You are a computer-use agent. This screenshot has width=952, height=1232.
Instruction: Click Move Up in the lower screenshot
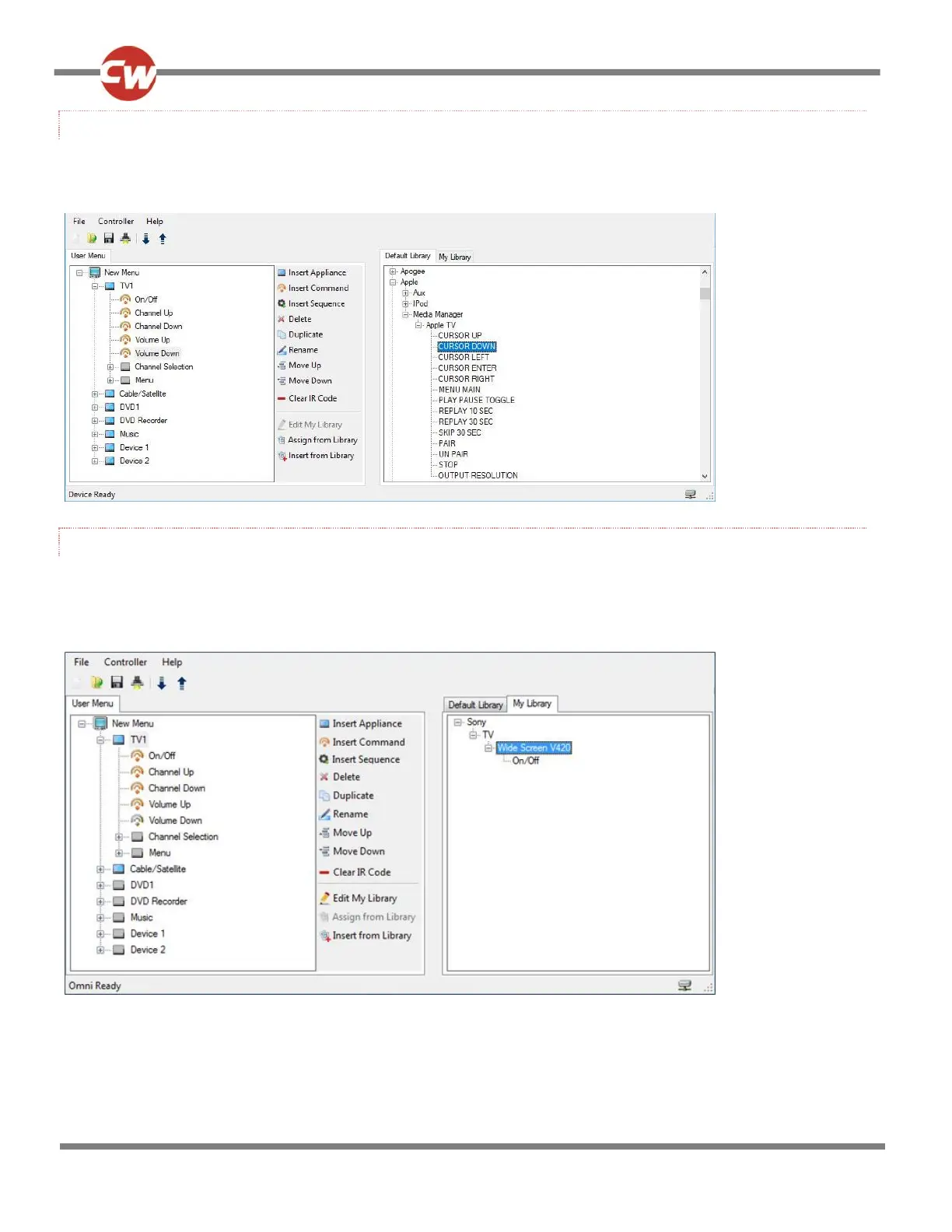(345, 833)
